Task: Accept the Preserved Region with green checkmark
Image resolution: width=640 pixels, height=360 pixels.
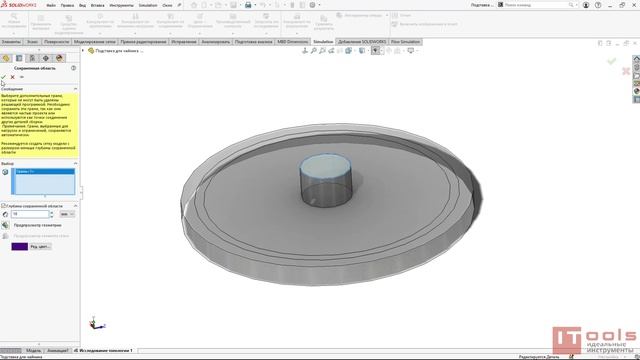Action: [4, 77]
